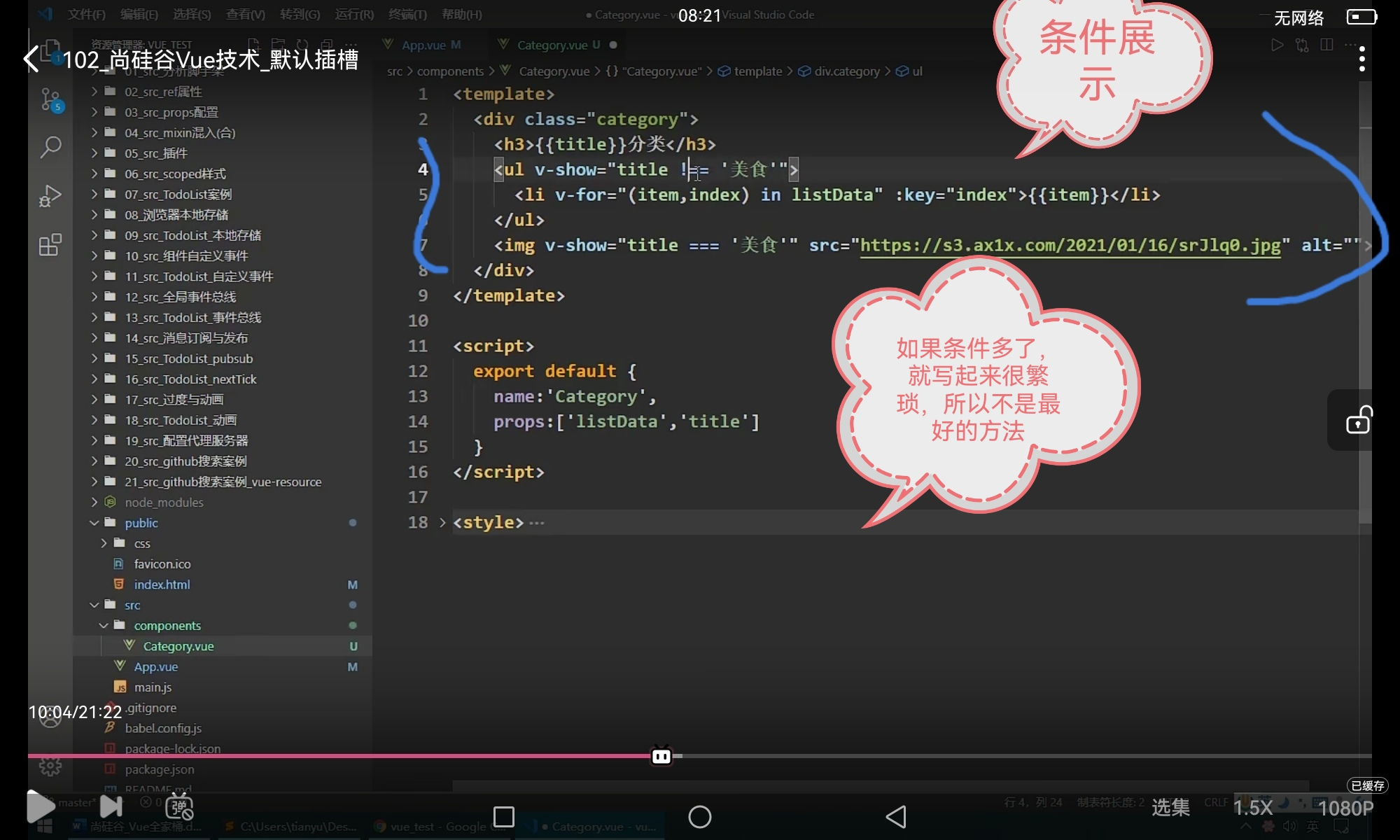
Task: Open the 选集 episode list
Action: click(1170, 807)
